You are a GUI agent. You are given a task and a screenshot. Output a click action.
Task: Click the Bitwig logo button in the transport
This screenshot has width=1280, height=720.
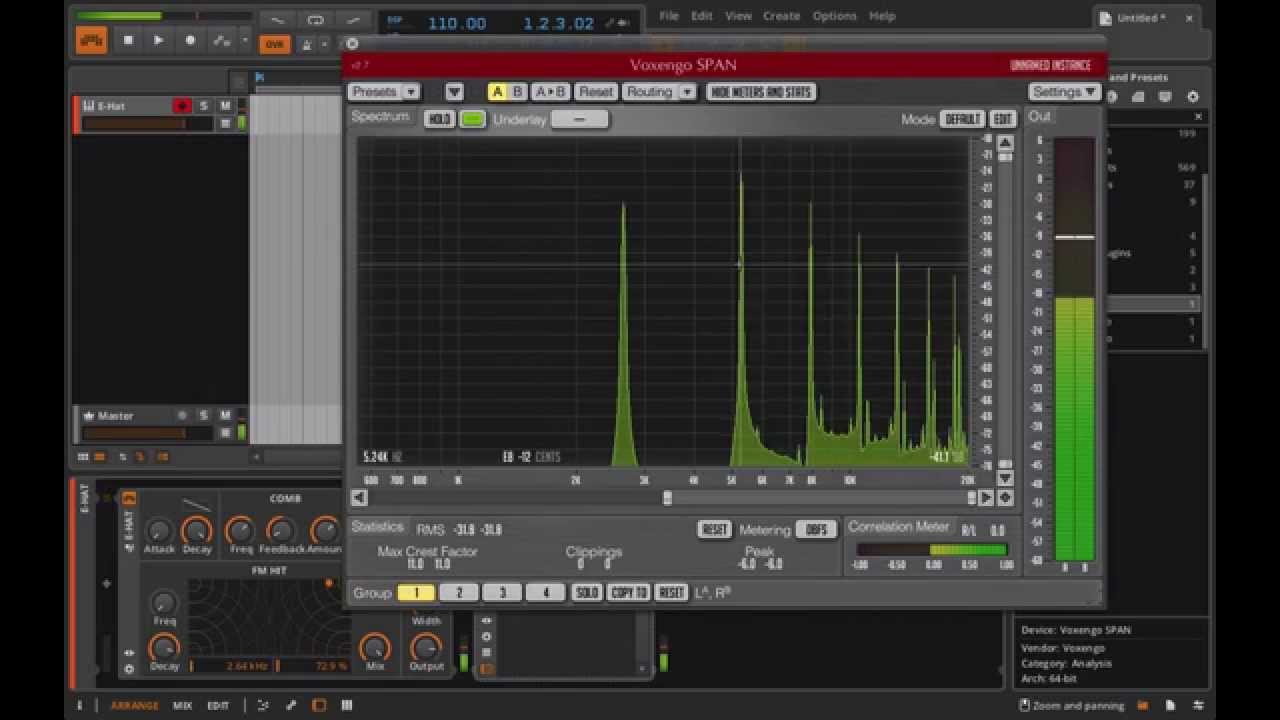coord(92,40)
